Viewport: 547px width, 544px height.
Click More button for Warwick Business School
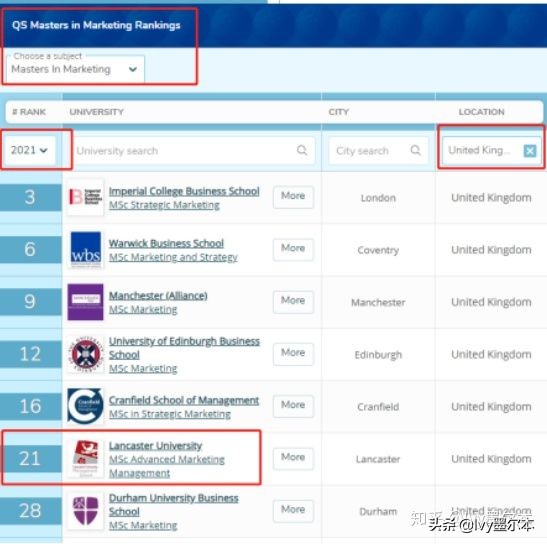coord(293,249)
